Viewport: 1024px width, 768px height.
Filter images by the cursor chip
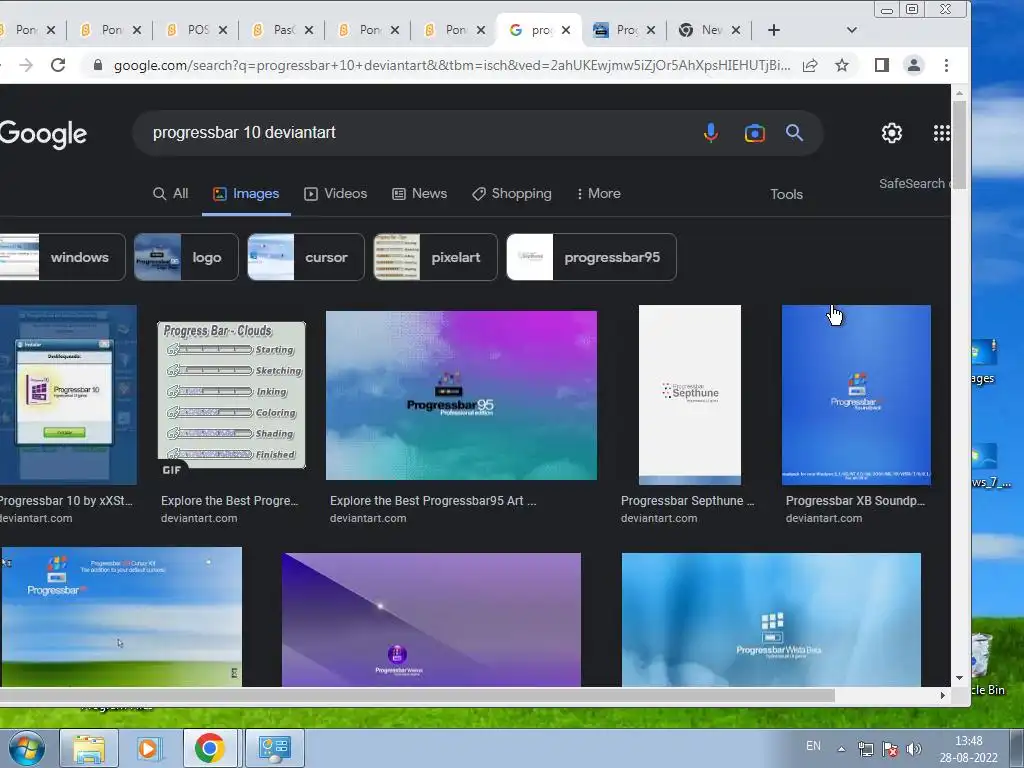(x=306, y=257)
